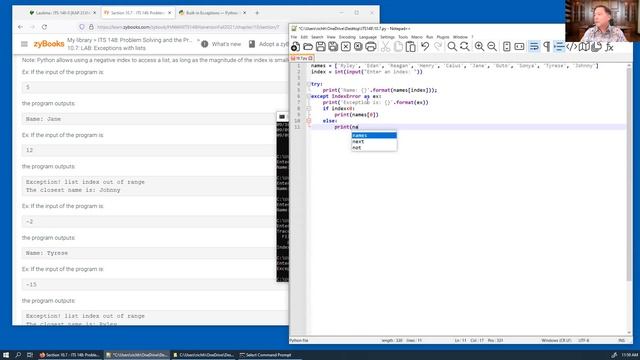Viewport: 640px width, 360px height.
Task: Open the Language menu
Action: click(x=368, y=37)
